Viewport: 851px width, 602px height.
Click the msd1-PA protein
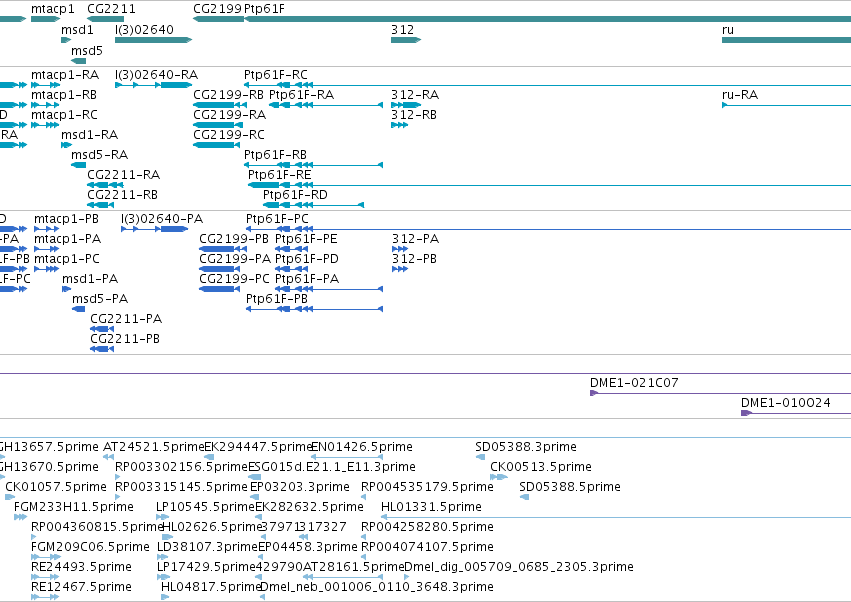tap(66, 289)
